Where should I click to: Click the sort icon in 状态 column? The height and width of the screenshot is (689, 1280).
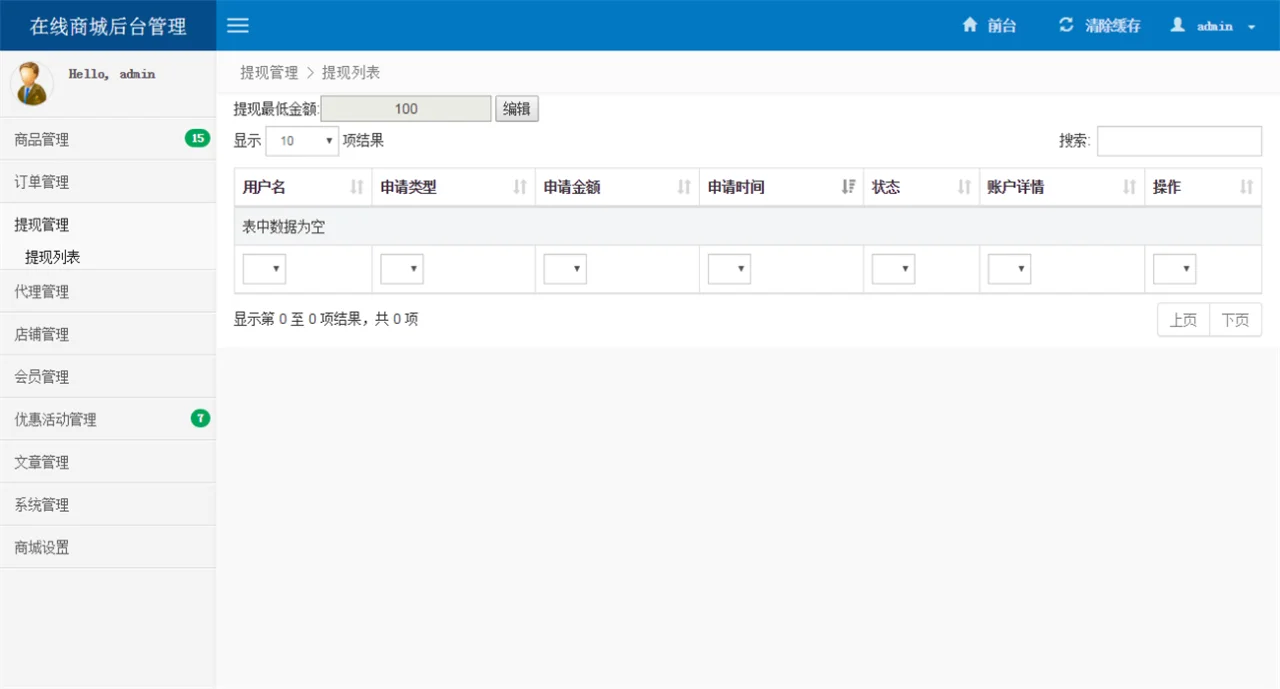coord(964,187)
